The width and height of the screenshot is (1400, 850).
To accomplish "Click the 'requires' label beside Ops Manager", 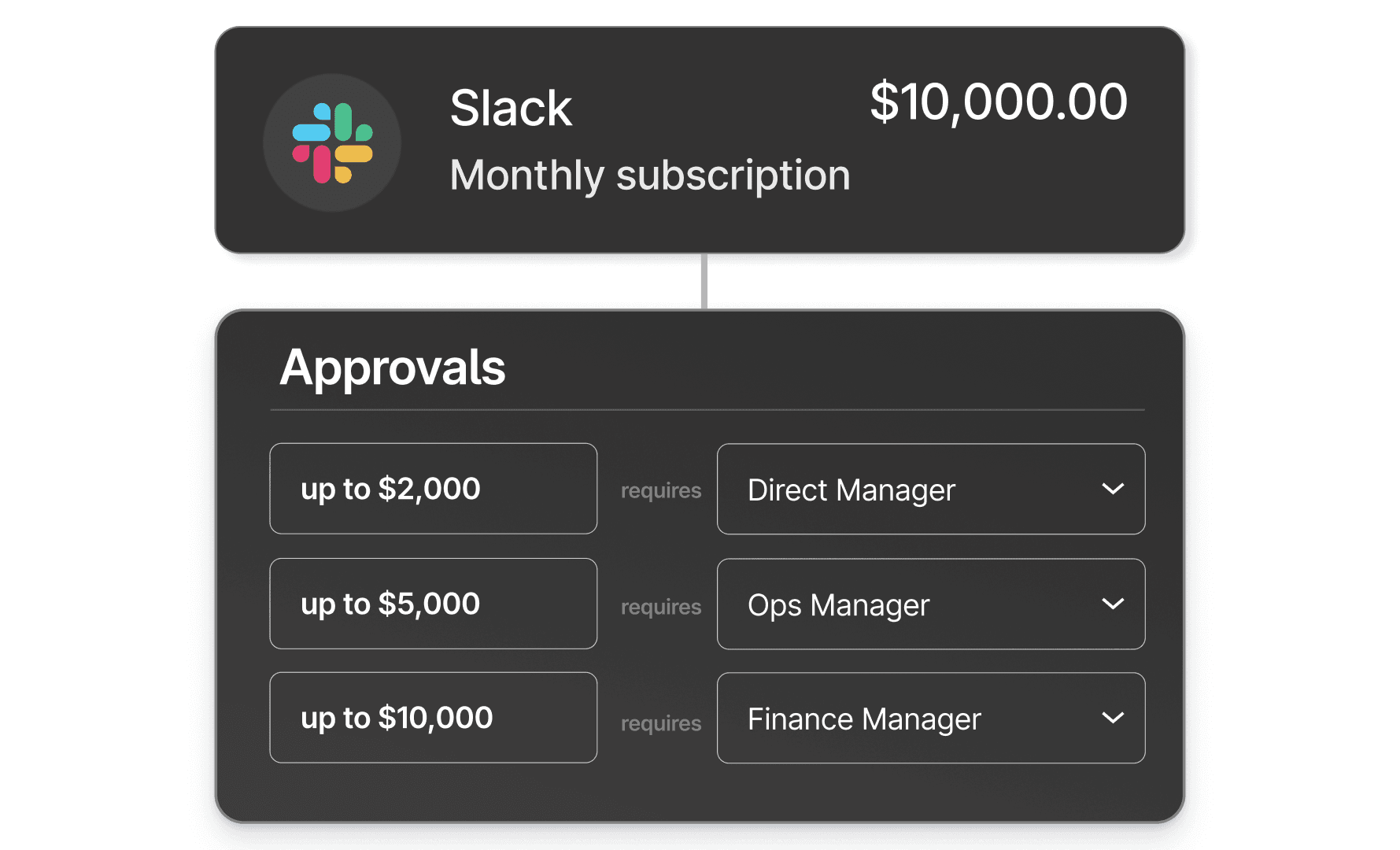I will (x=661, y=607).
